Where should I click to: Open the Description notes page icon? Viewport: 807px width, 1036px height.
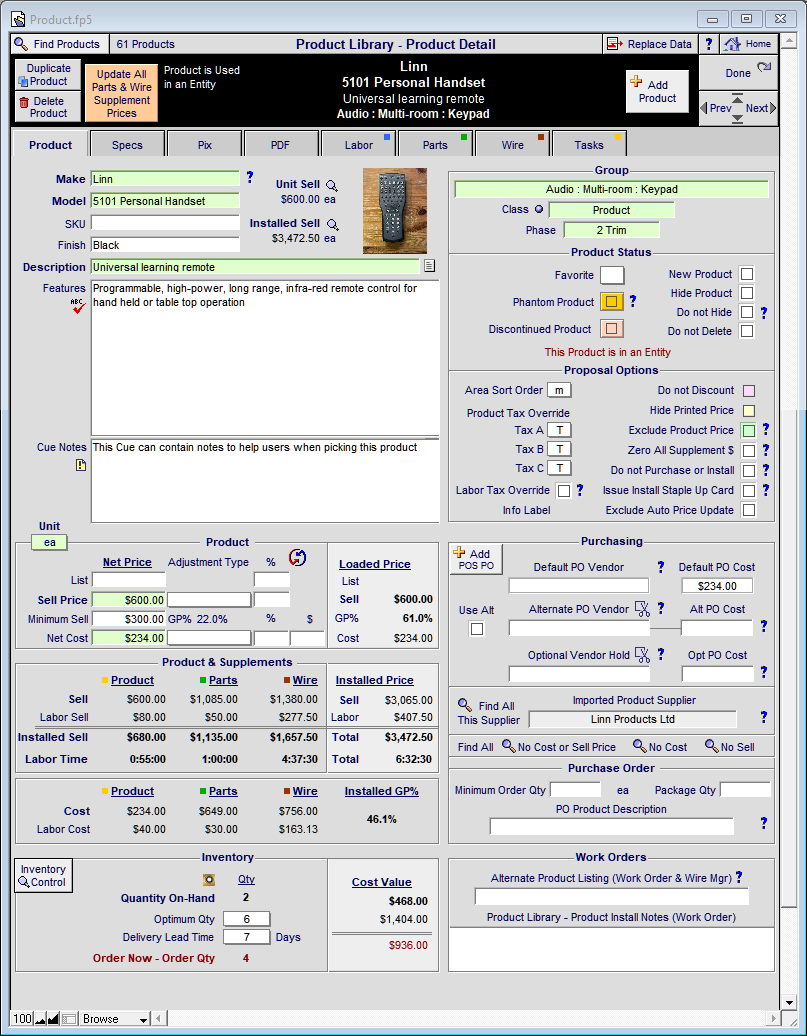pyautogui.click(x=430, y=266)
